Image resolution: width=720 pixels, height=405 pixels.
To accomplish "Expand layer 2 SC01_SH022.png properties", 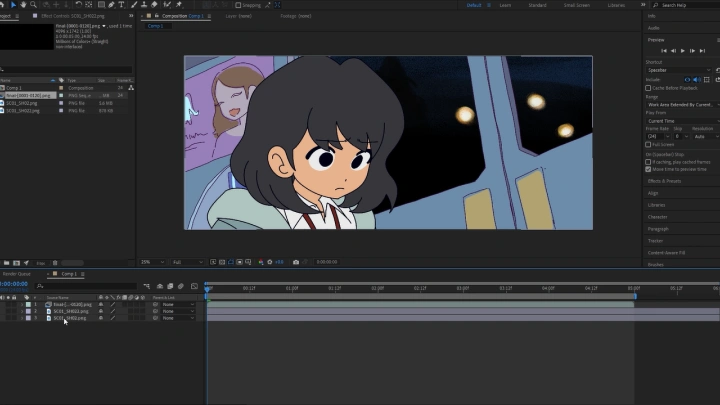I will [x=22, y=311].
